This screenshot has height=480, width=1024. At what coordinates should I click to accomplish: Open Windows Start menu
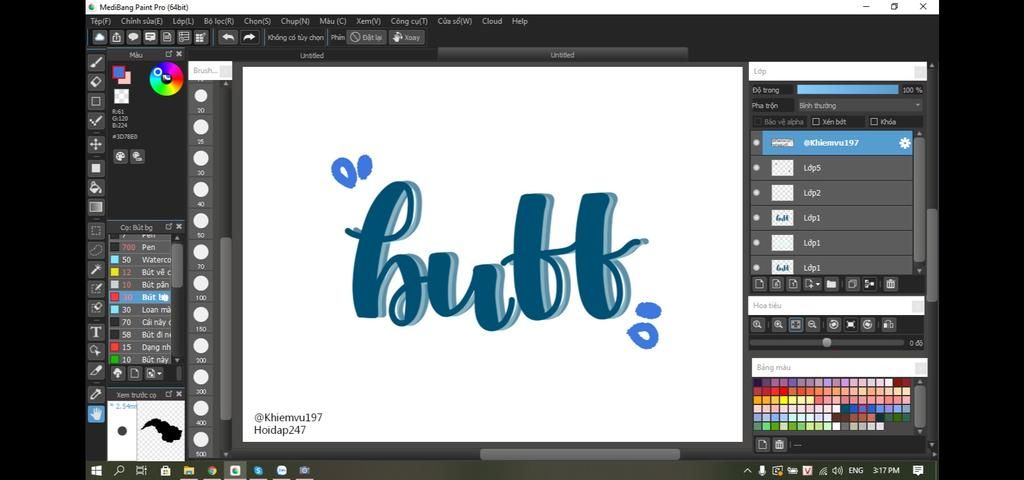click(x=97, y=470)
